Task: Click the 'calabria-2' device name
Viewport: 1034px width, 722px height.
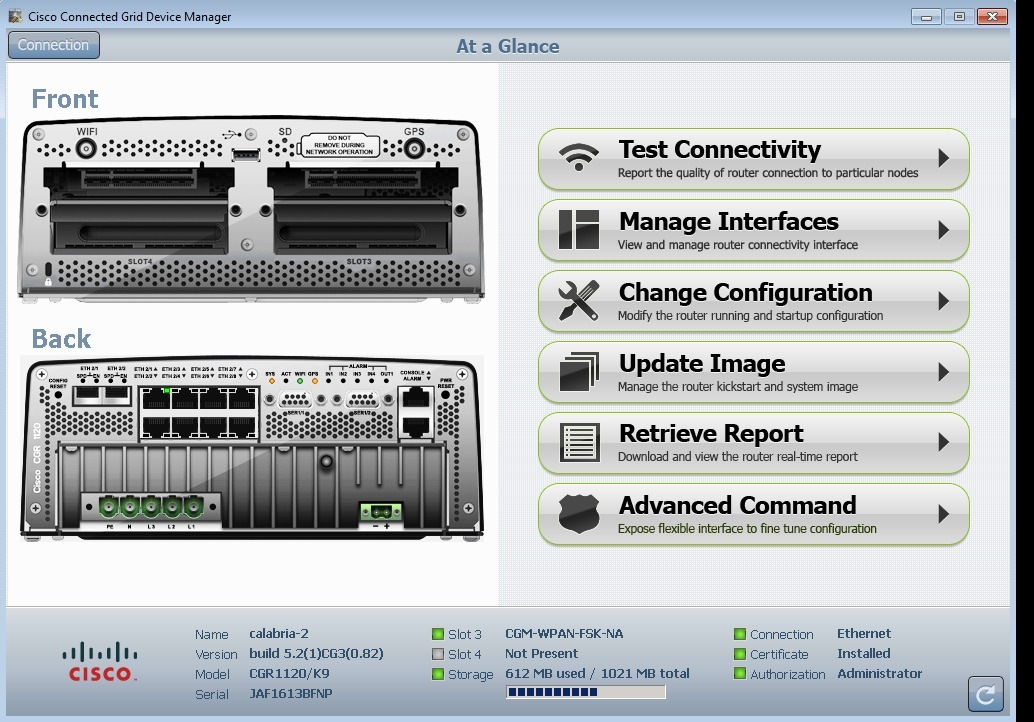Action: click(x=279, y=633)
